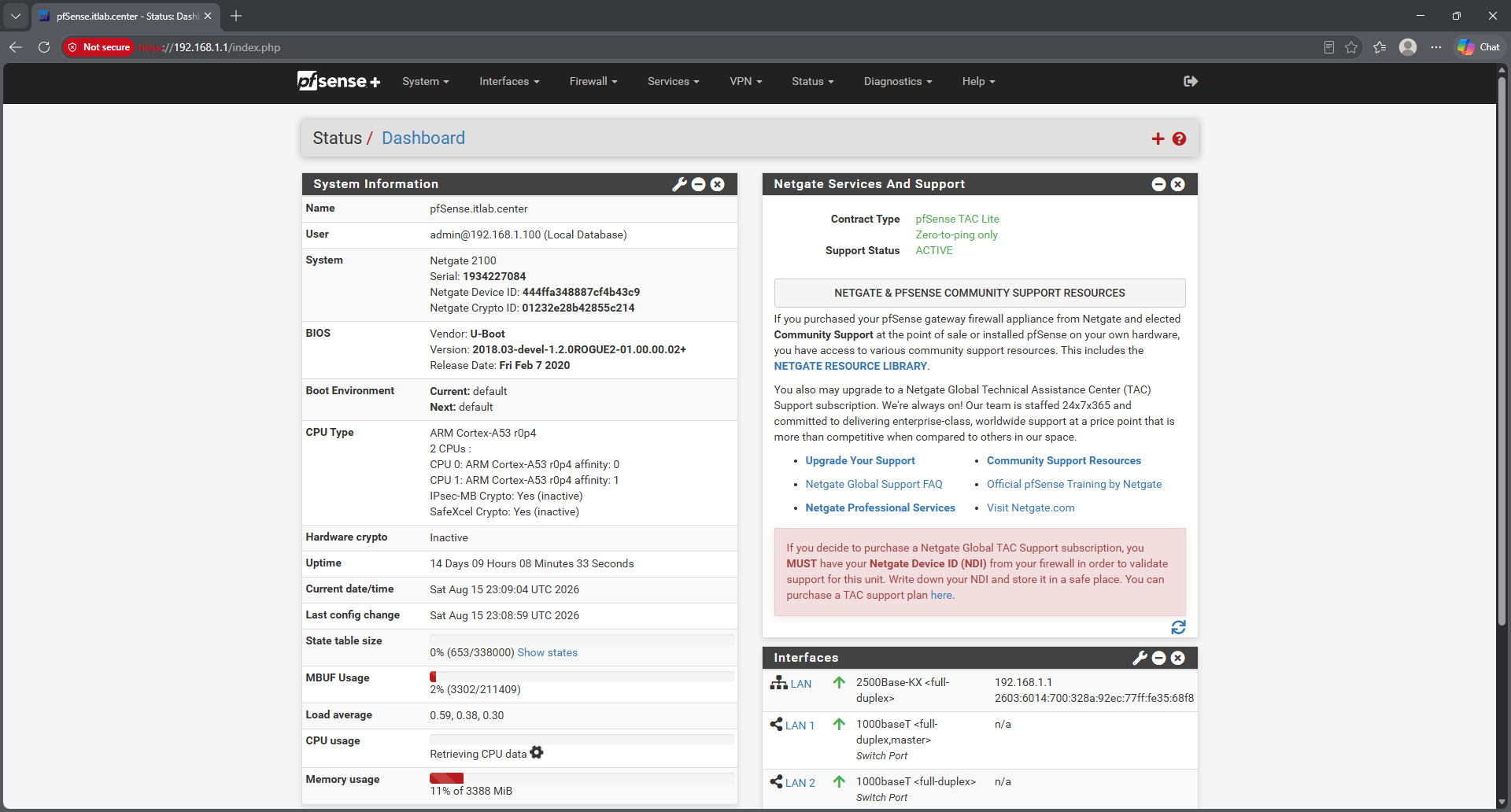The height and width of the screenshot is (812, 1511).
Task: Expand the Interfaces navbar menu
Action: tap(509, 81)
